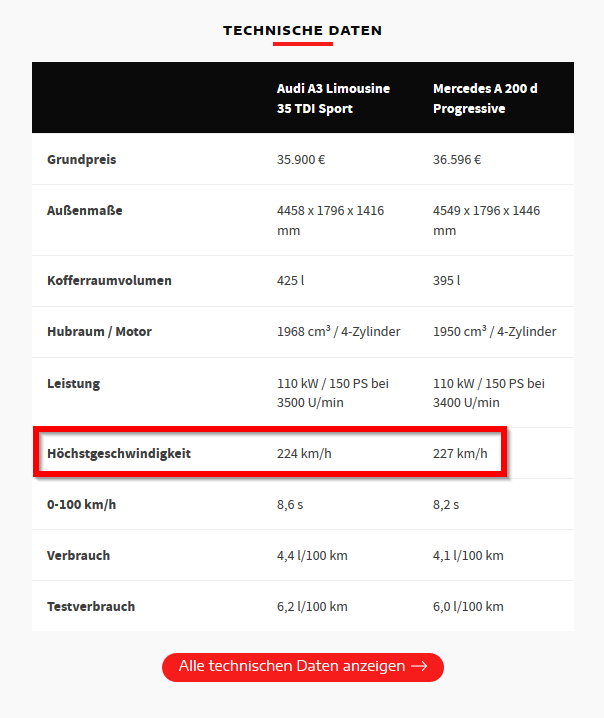Click the Mercedes top speed 227 km/h
This screenshot has width=604, height=718.
coord(460,453)
